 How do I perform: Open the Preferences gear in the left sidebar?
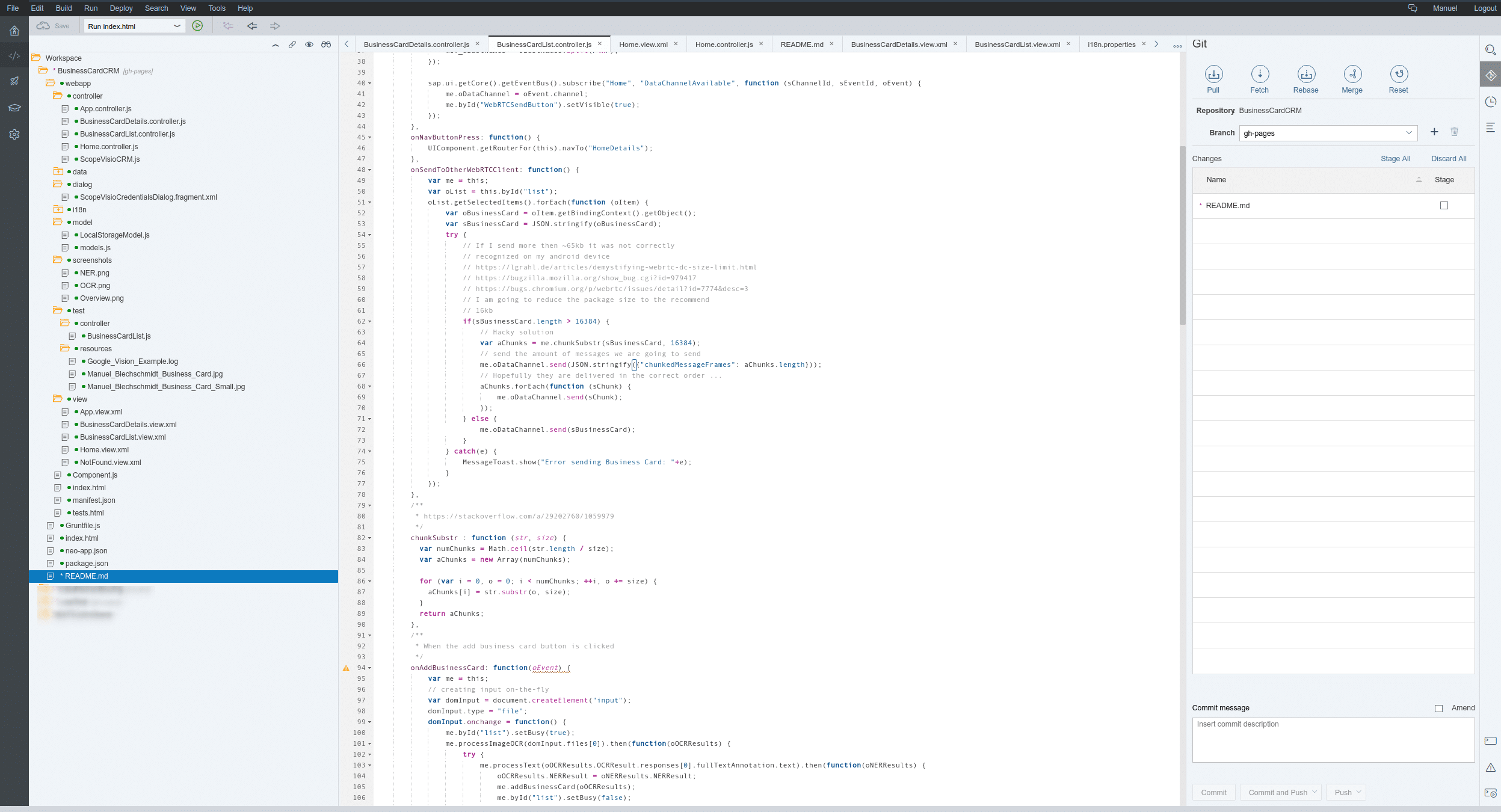(14, 135)
